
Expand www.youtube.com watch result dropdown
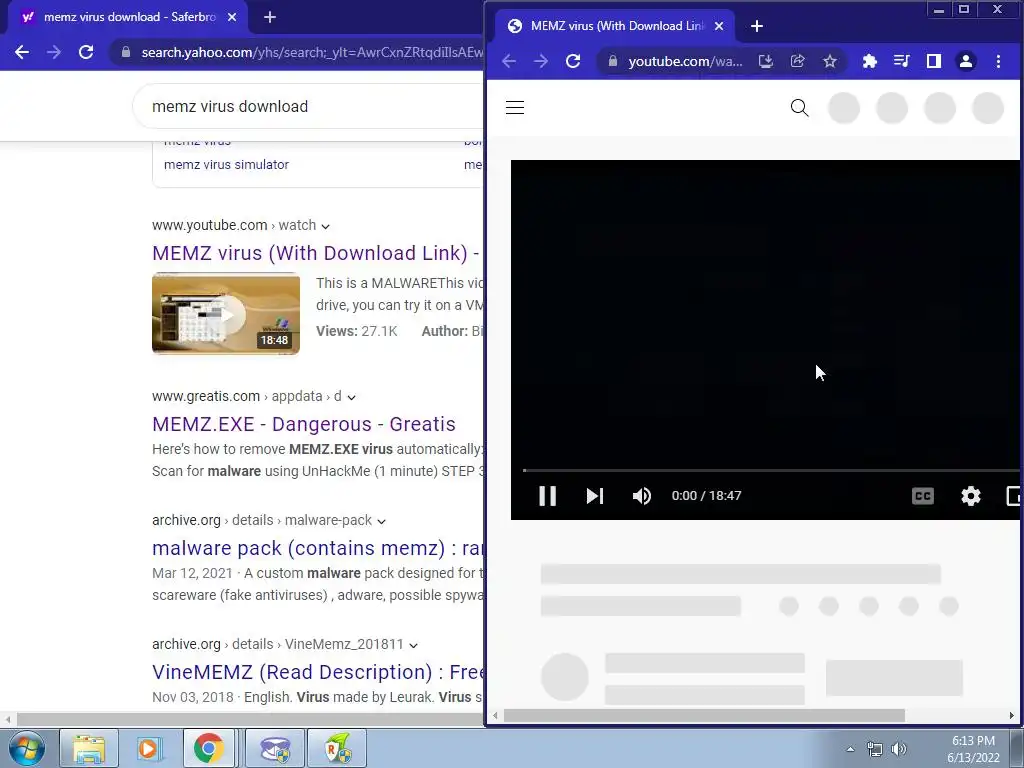point(325,226)
